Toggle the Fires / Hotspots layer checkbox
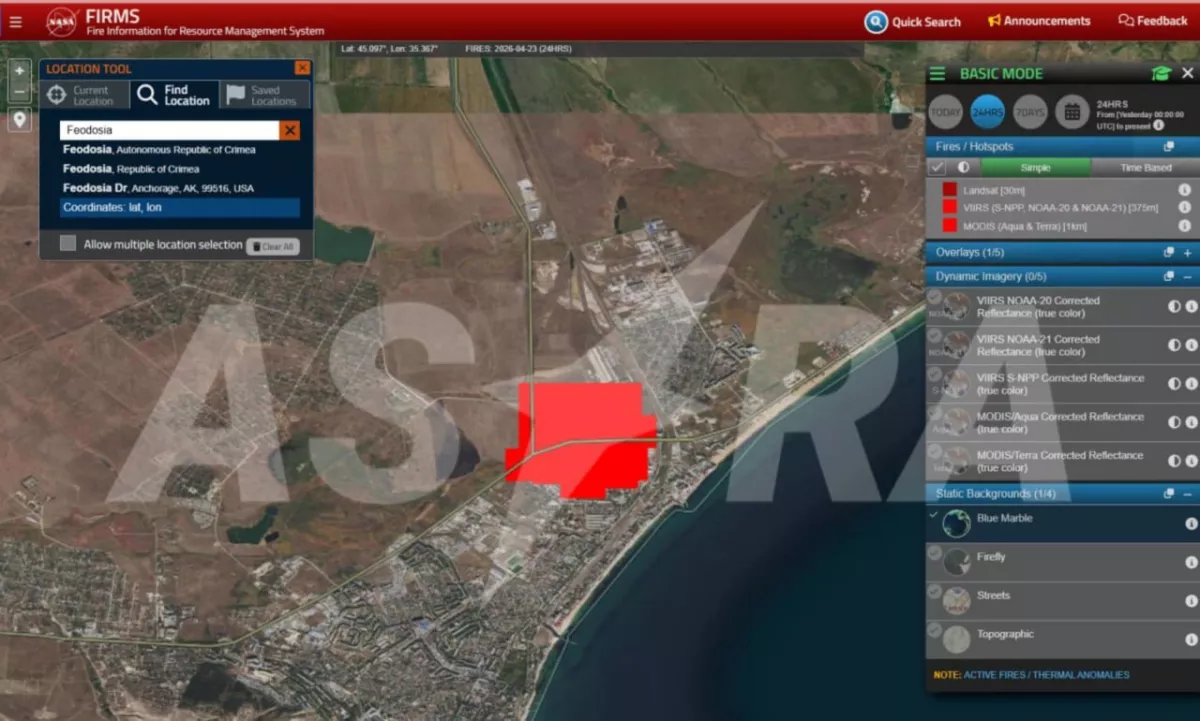 (938, 168)
